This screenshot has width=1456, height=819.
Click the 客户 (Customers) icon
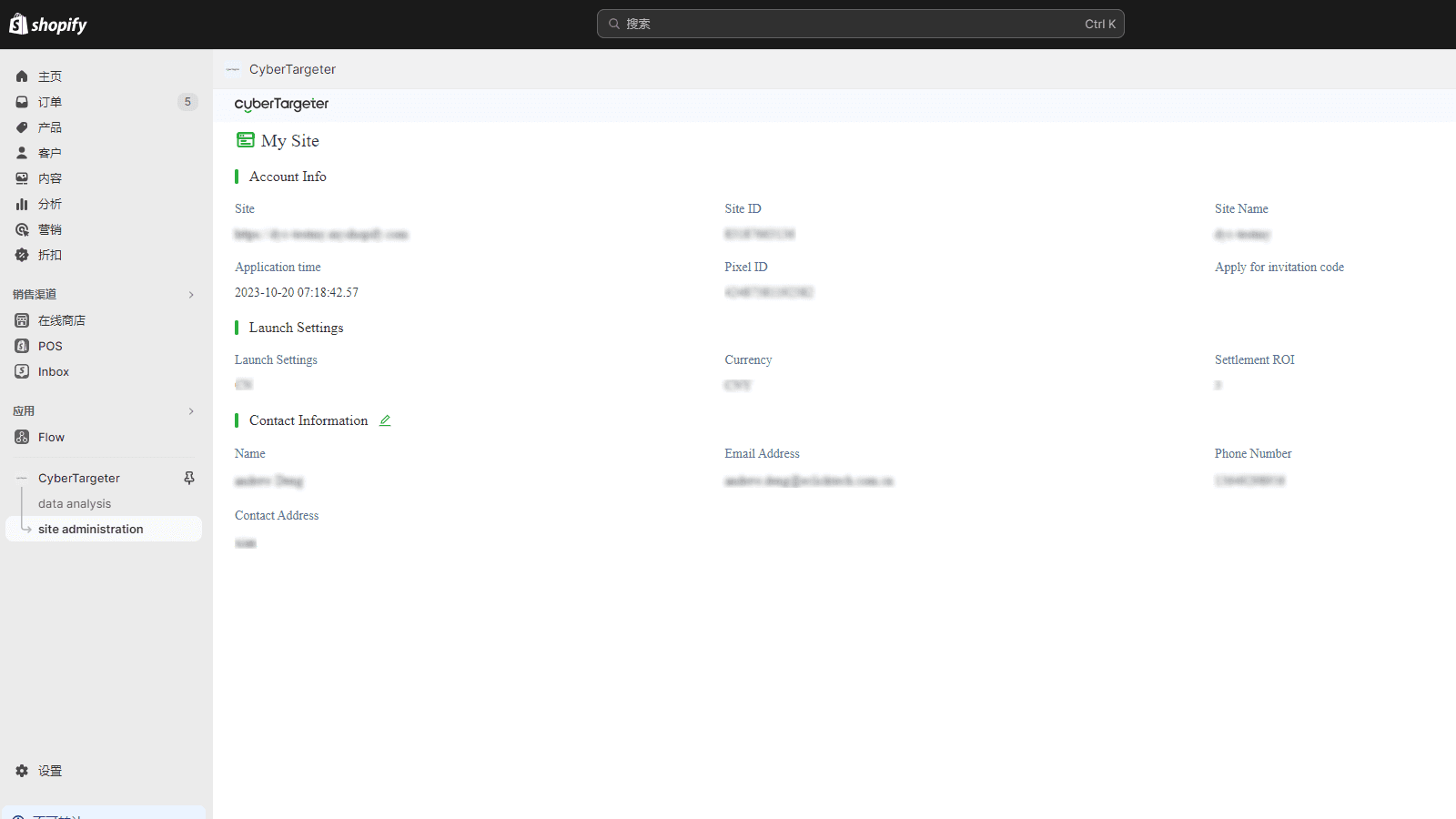[x=22, y=153]
